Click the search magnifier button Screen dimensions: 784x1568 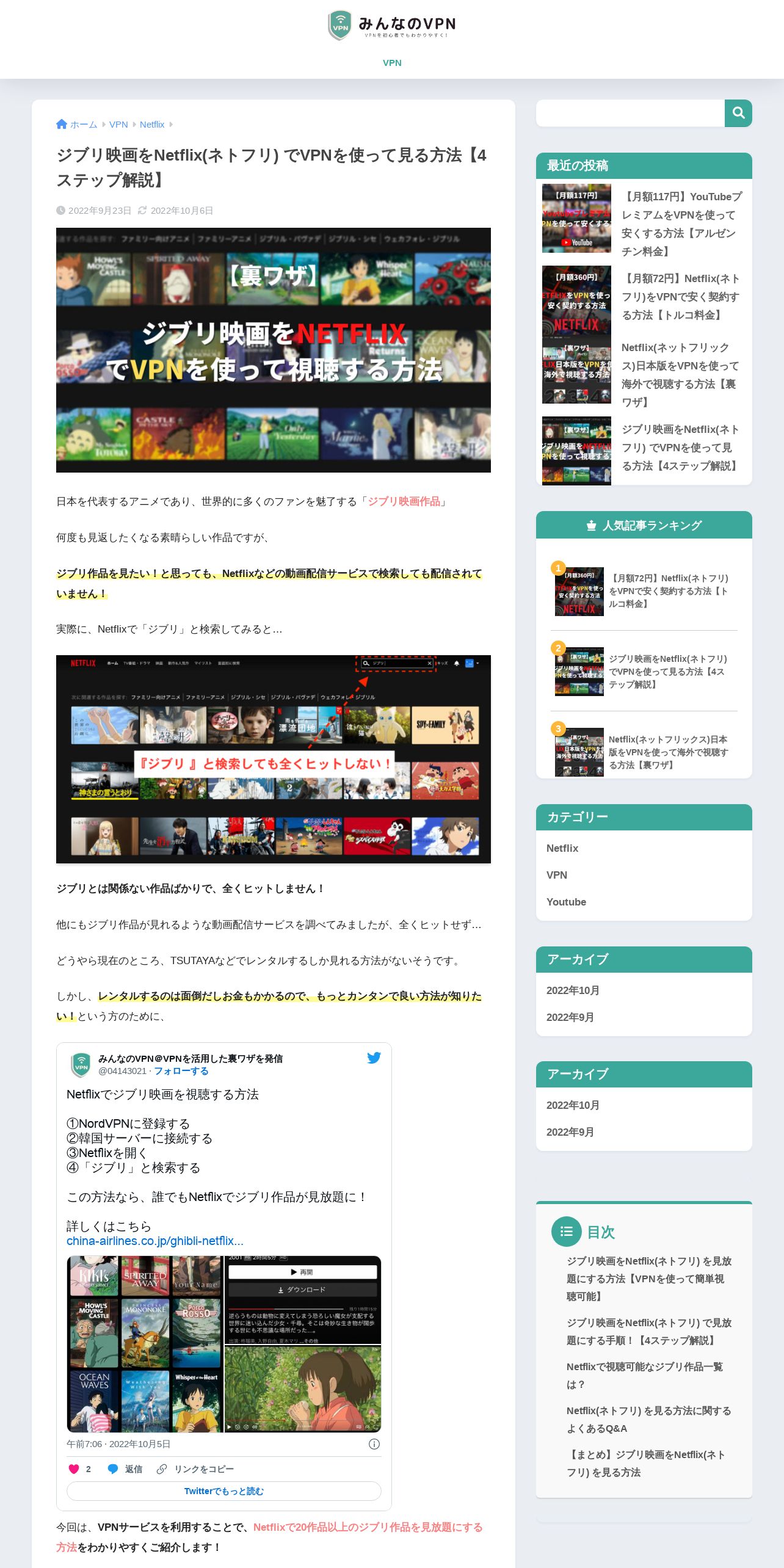tap(738, 113)
